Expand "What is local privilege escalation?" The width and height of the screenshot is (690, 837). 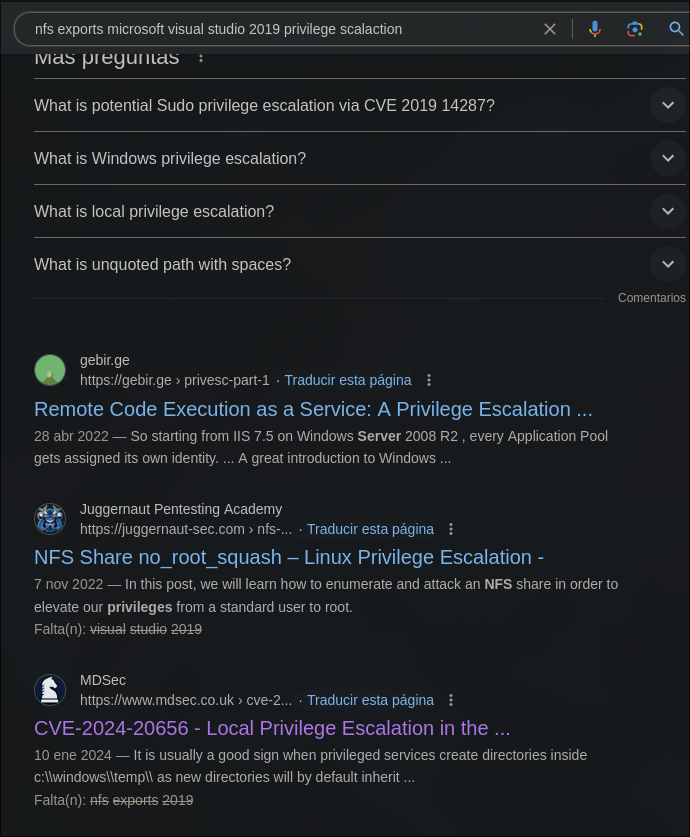click(360, 211)
